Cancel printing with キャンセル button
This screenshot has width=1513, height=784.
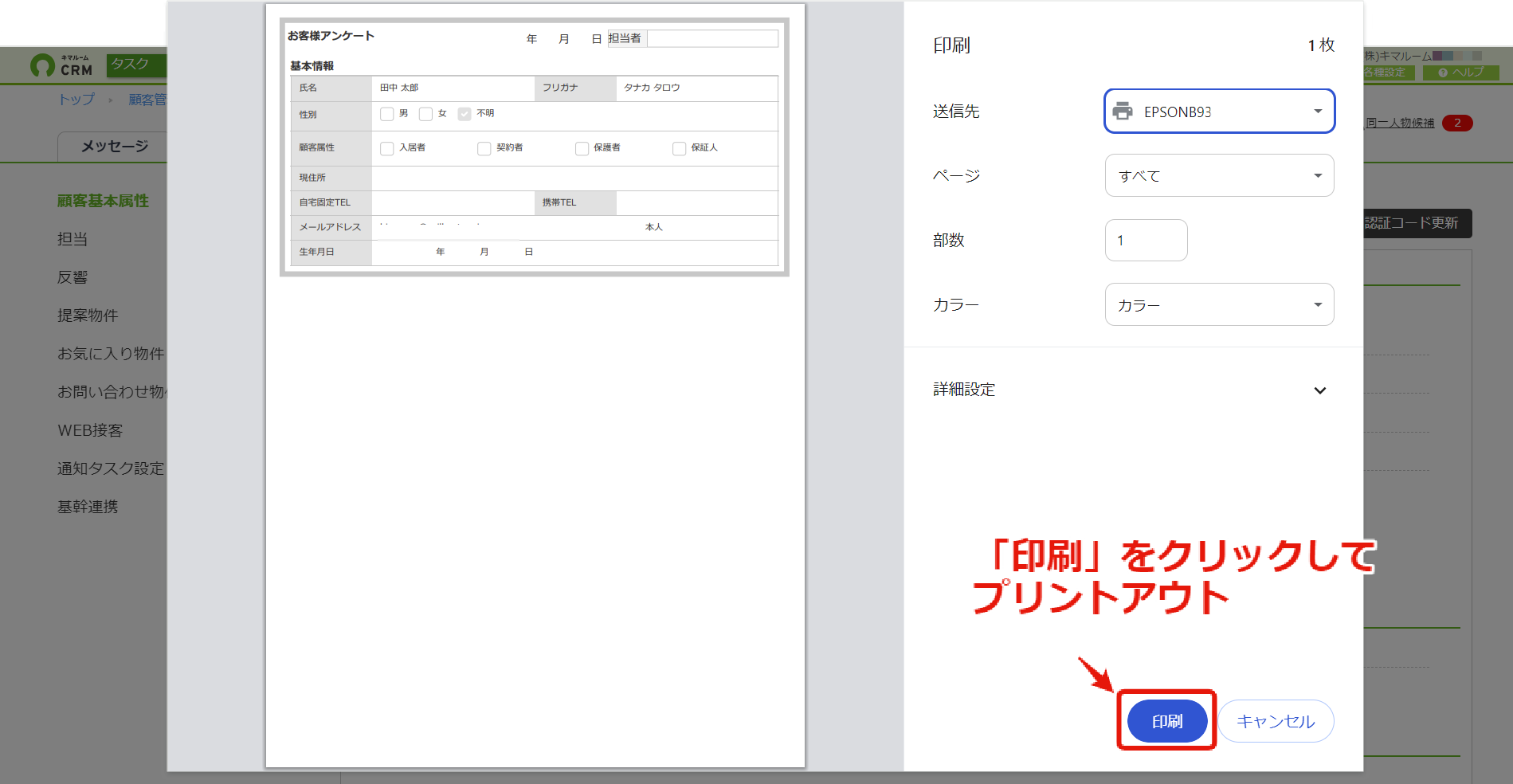[1276, 721]
